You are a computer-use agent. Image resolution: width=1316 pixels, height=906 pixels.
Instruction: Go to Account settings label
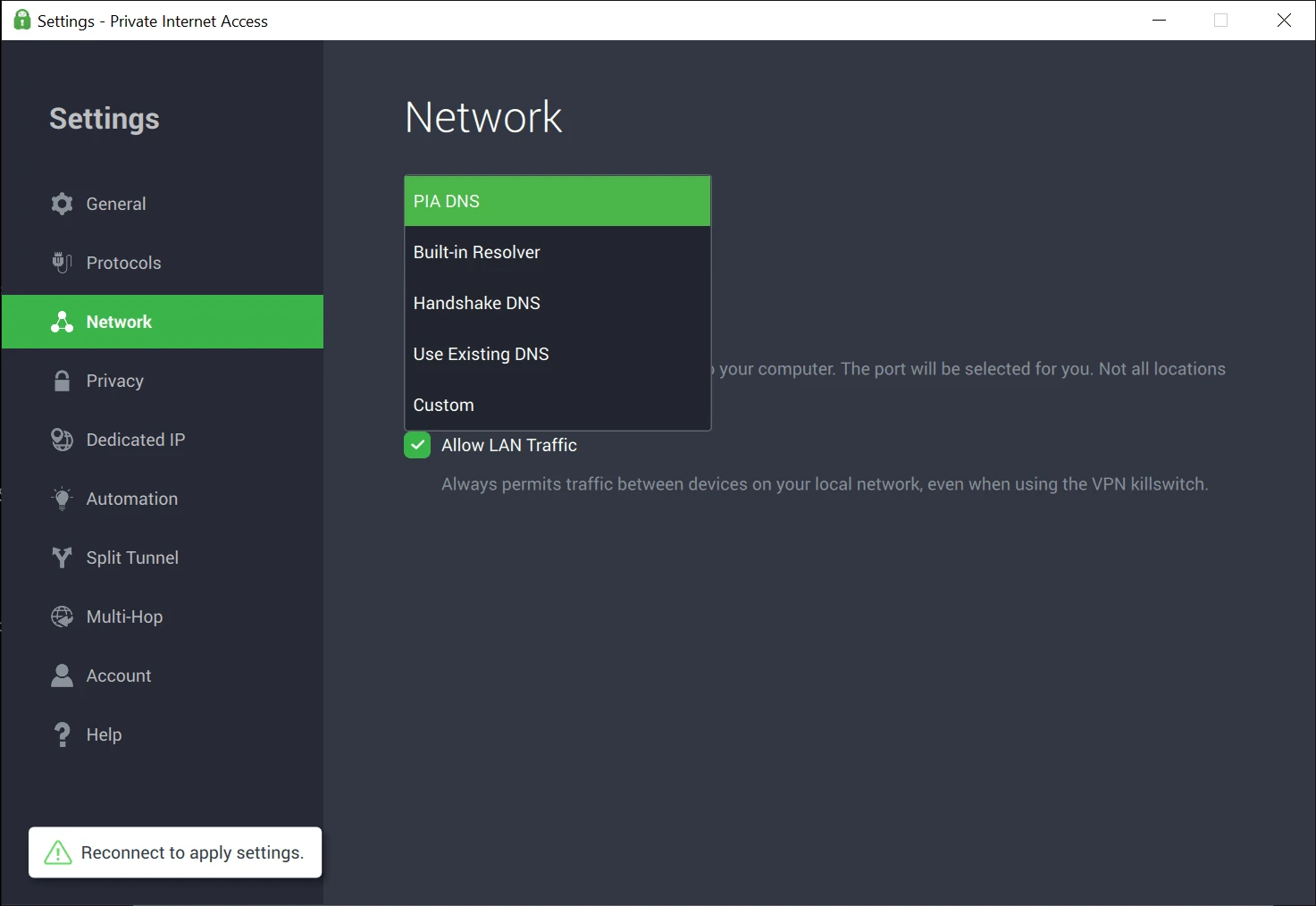(119, 675)
